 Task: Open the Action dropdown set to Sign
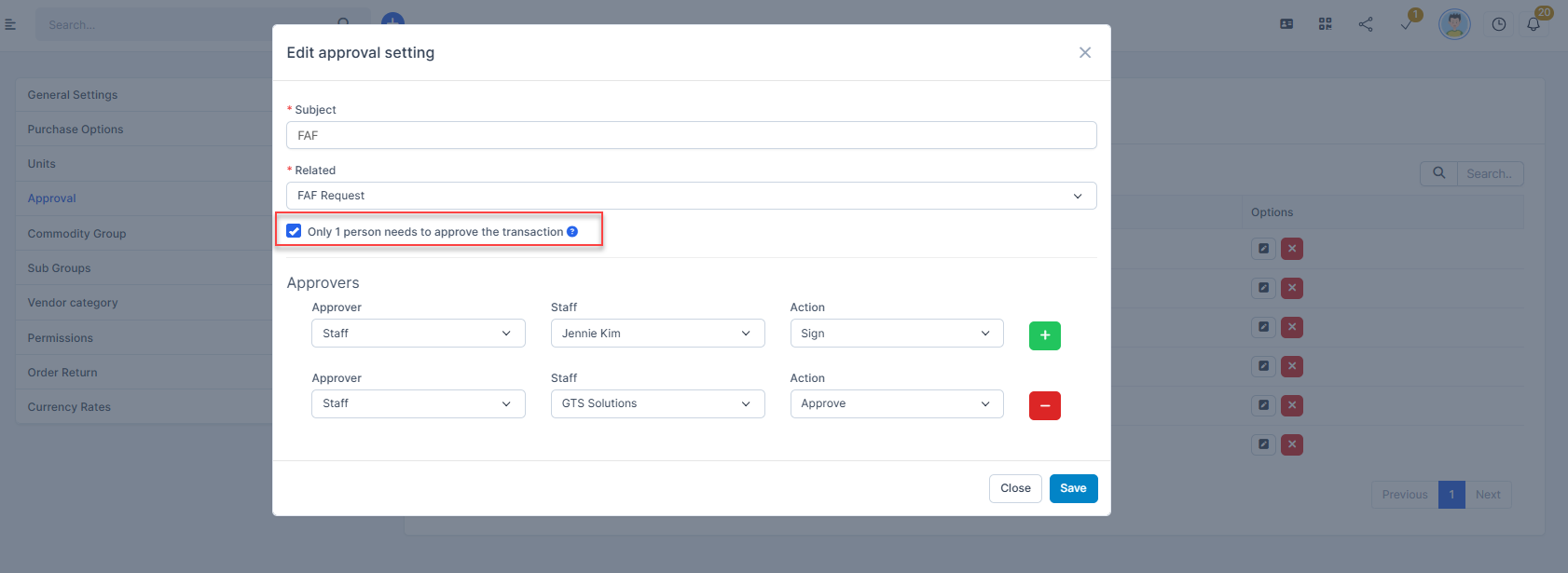[x=896, y=334]
